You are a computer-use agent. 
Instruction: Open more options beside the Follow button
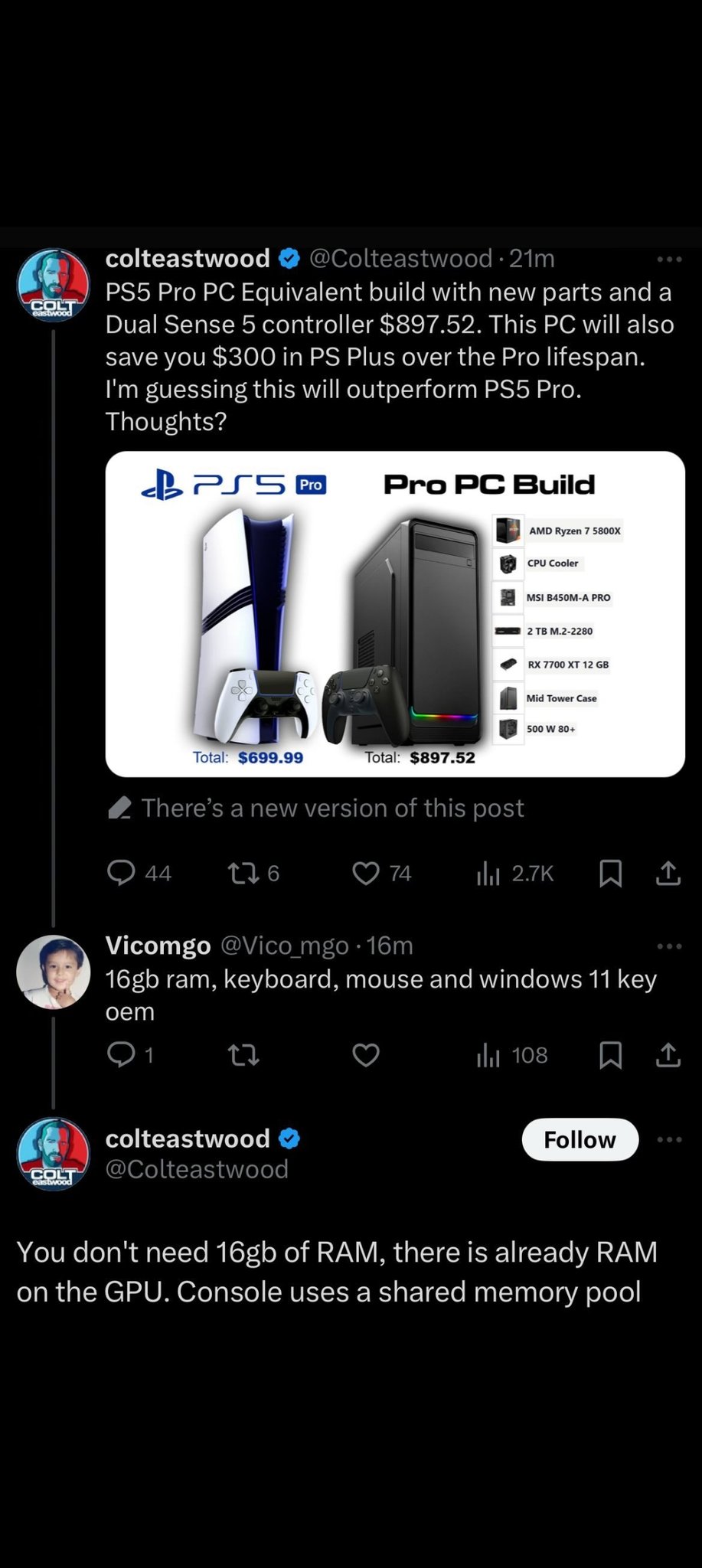point(669,1139)
